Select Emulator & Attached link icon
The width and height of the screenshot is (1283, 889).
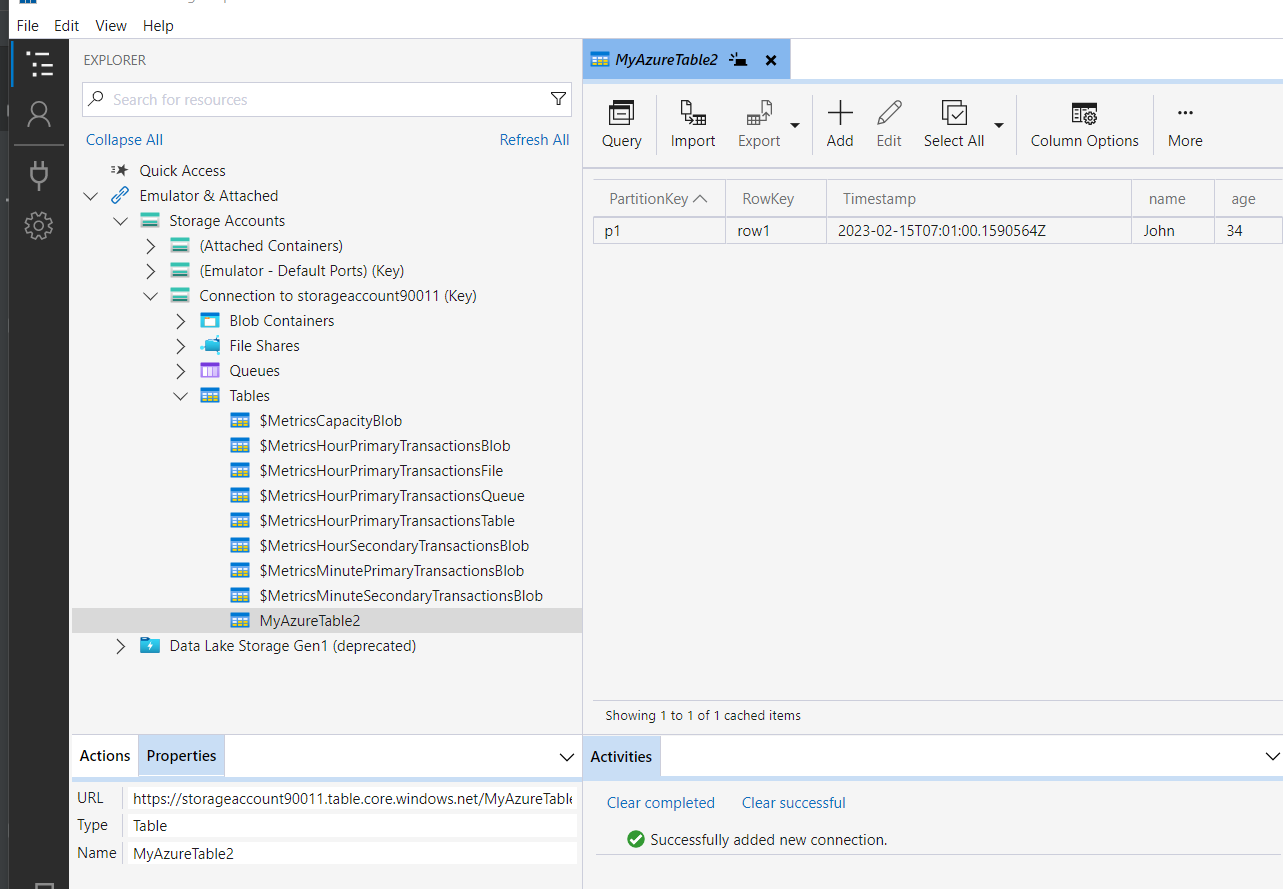pyautogui.click(x=120, y=196)
